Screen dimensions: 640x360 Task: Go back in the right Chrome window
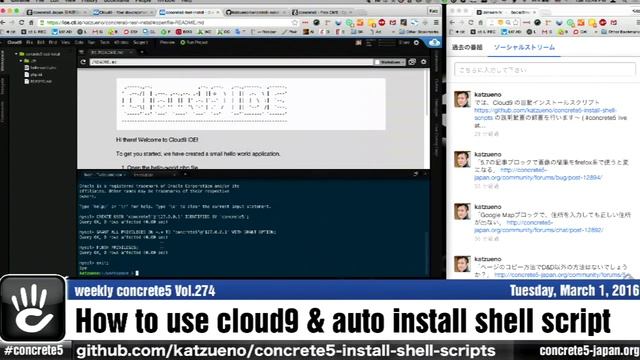click(452, 22)
